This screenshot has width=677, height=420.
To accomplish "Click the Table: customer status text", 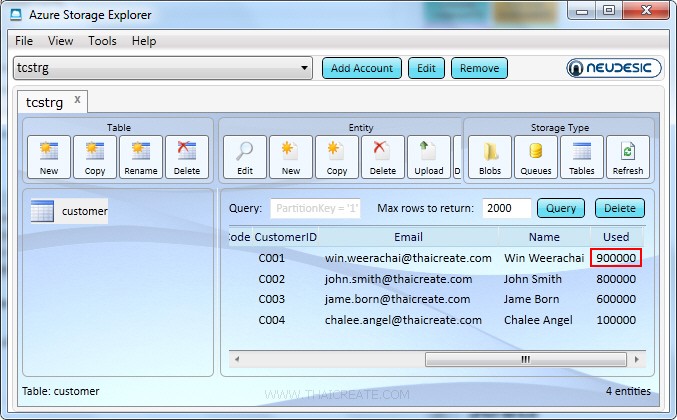I will [x=60, y=391].
